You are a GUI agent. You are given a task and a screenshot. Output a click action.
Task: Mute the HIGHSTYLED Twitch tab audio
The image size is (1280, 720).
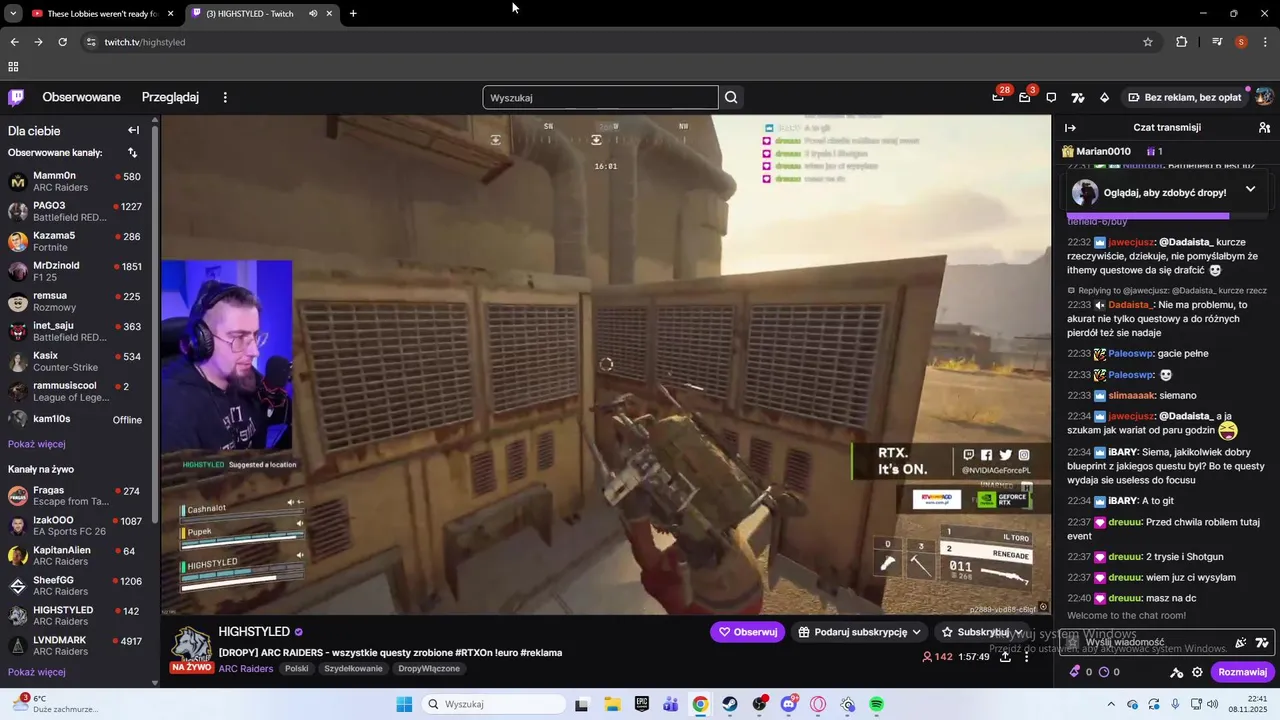313,13
